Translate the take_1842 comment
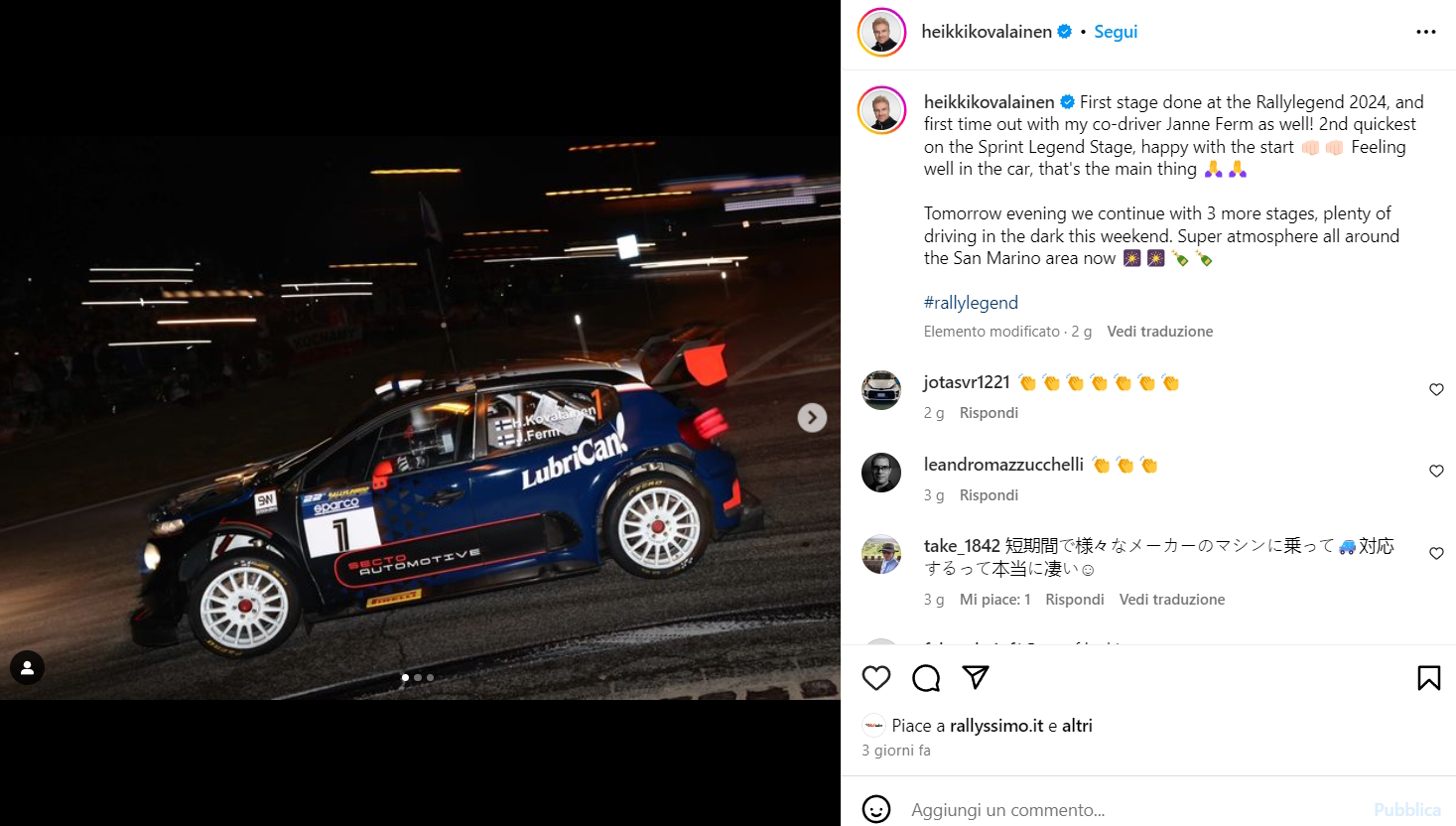The height and width of the screenshot is (826, 1456). coord(1172,600)
